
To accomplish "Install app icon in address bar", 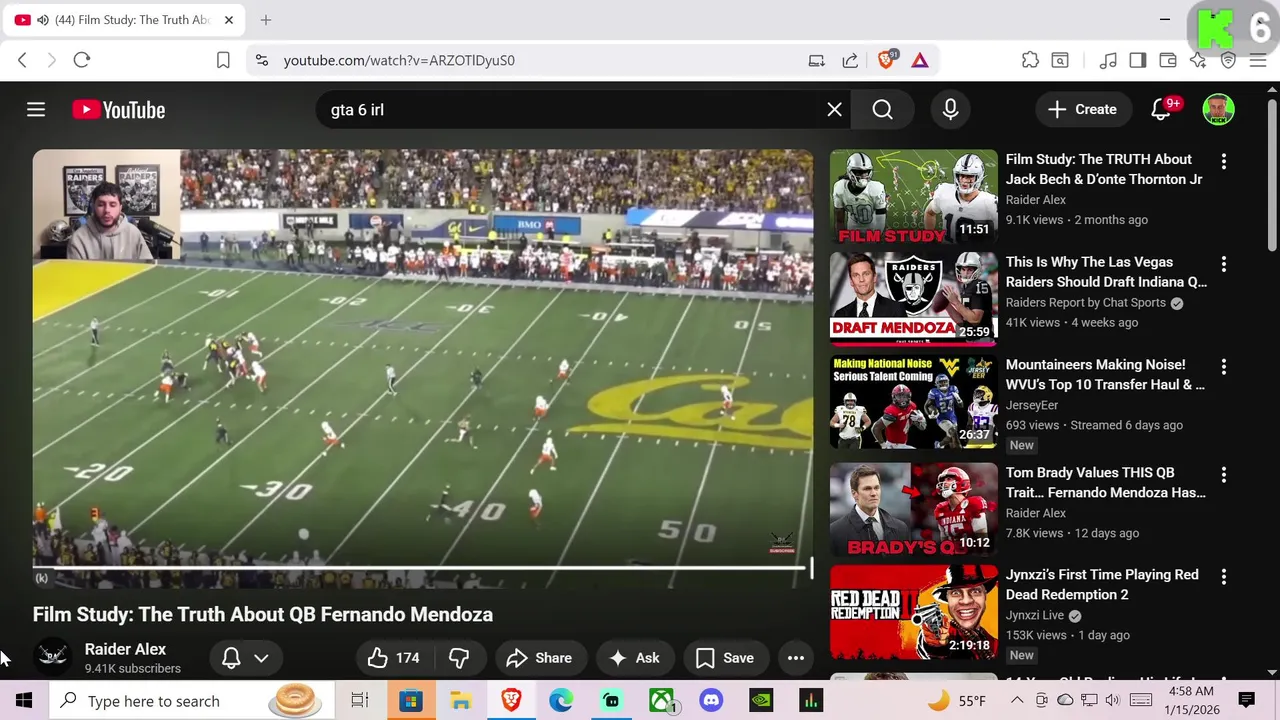I will click(817, 60).
